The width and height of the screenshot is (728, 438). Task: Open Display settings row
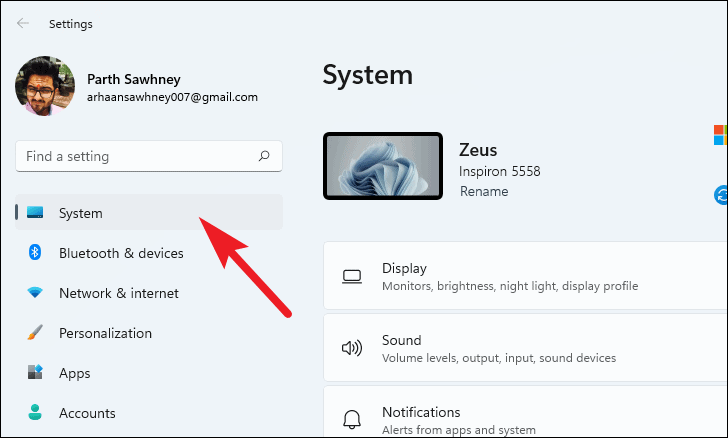coord(526,275)
